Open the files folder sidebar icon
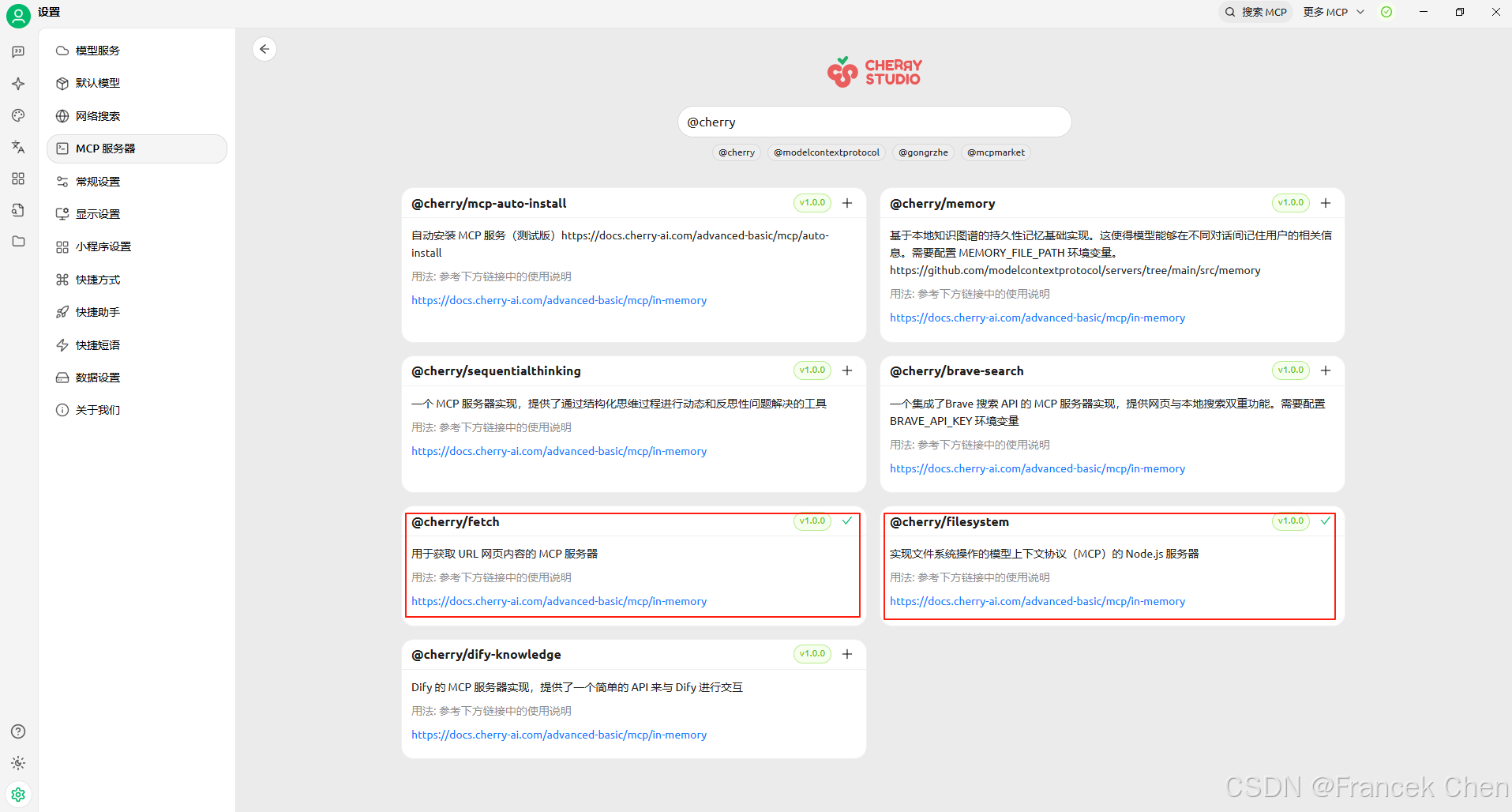Image resolution: width=1512 pixels, height=812 pixels. coord(18,242)
